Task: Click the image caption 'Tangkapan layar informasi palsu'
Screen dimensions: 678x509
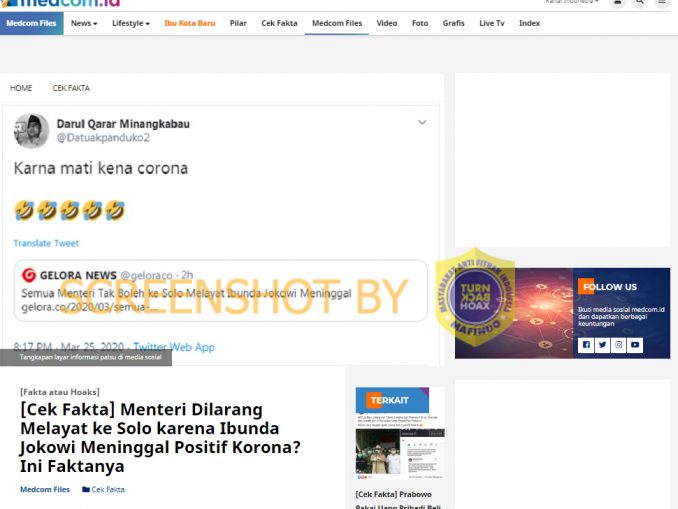Action: tap(90, 357)
